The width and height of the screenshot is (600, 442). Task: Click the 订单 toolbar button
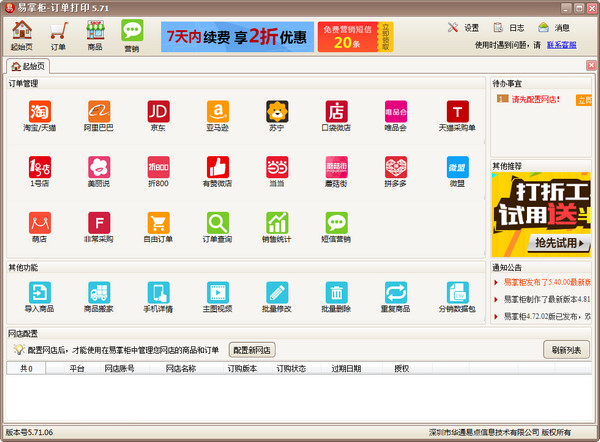click(x=58, y=36)
